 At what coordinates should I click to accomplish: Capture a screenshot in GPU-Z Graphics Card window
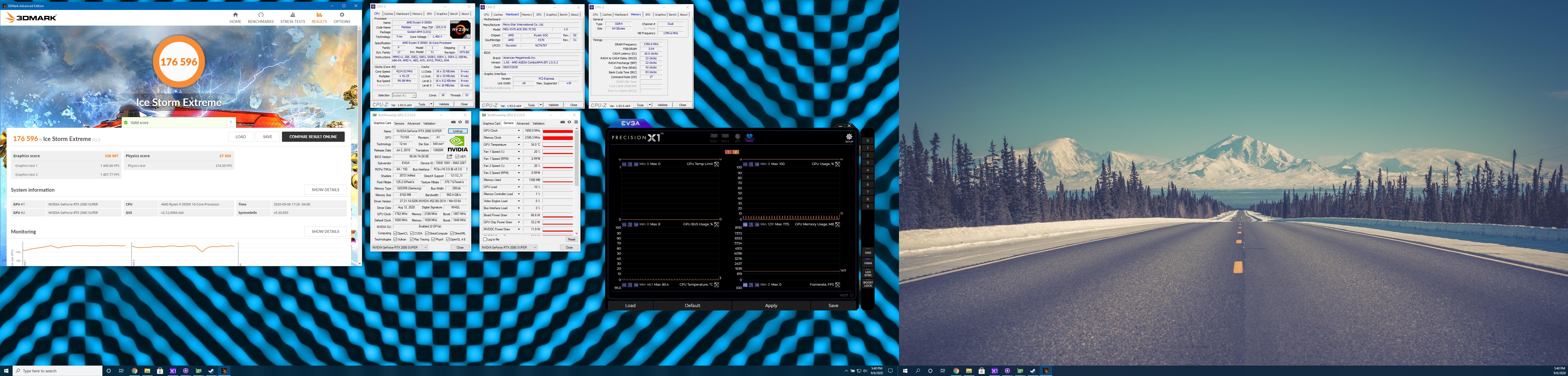pos(453,122)
